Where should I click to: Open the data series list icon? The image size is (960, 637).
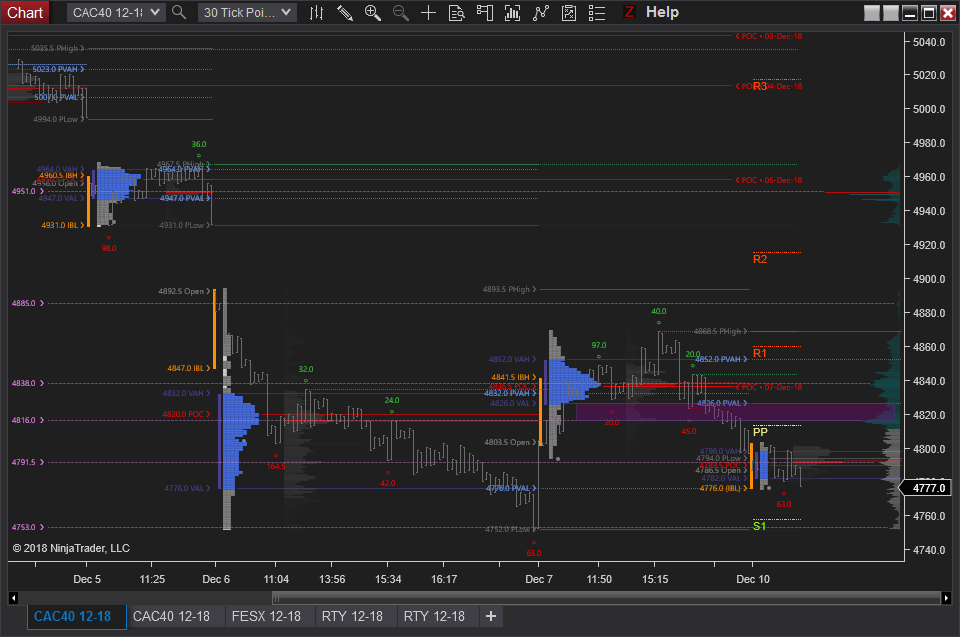pos(597,12)
